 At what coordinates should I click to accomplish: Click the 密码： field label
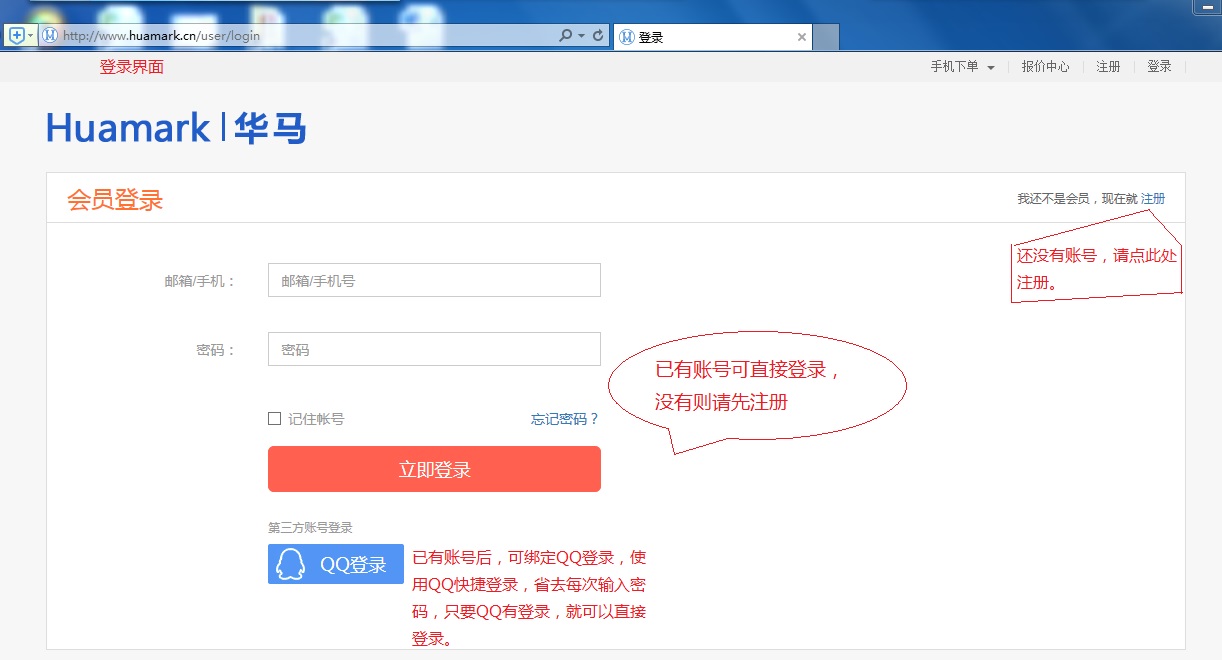coord(216,350)
